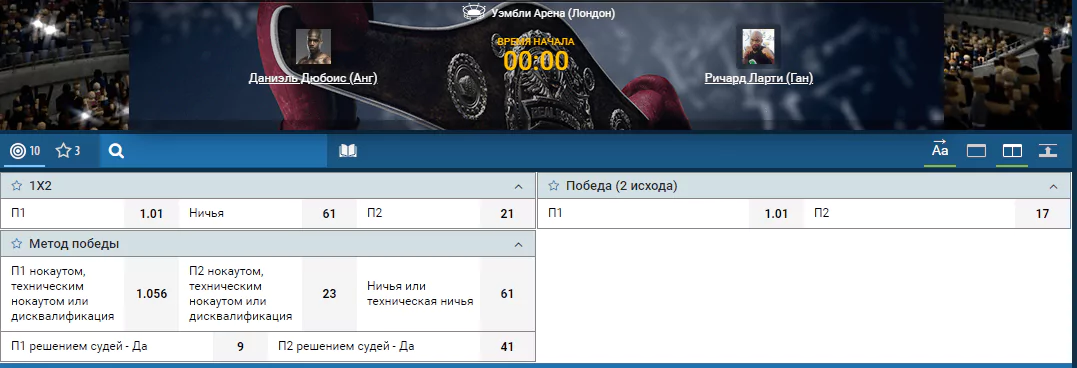
Task: Pick П2 решением судей odds 41
Action: click(x=507, y=347)
